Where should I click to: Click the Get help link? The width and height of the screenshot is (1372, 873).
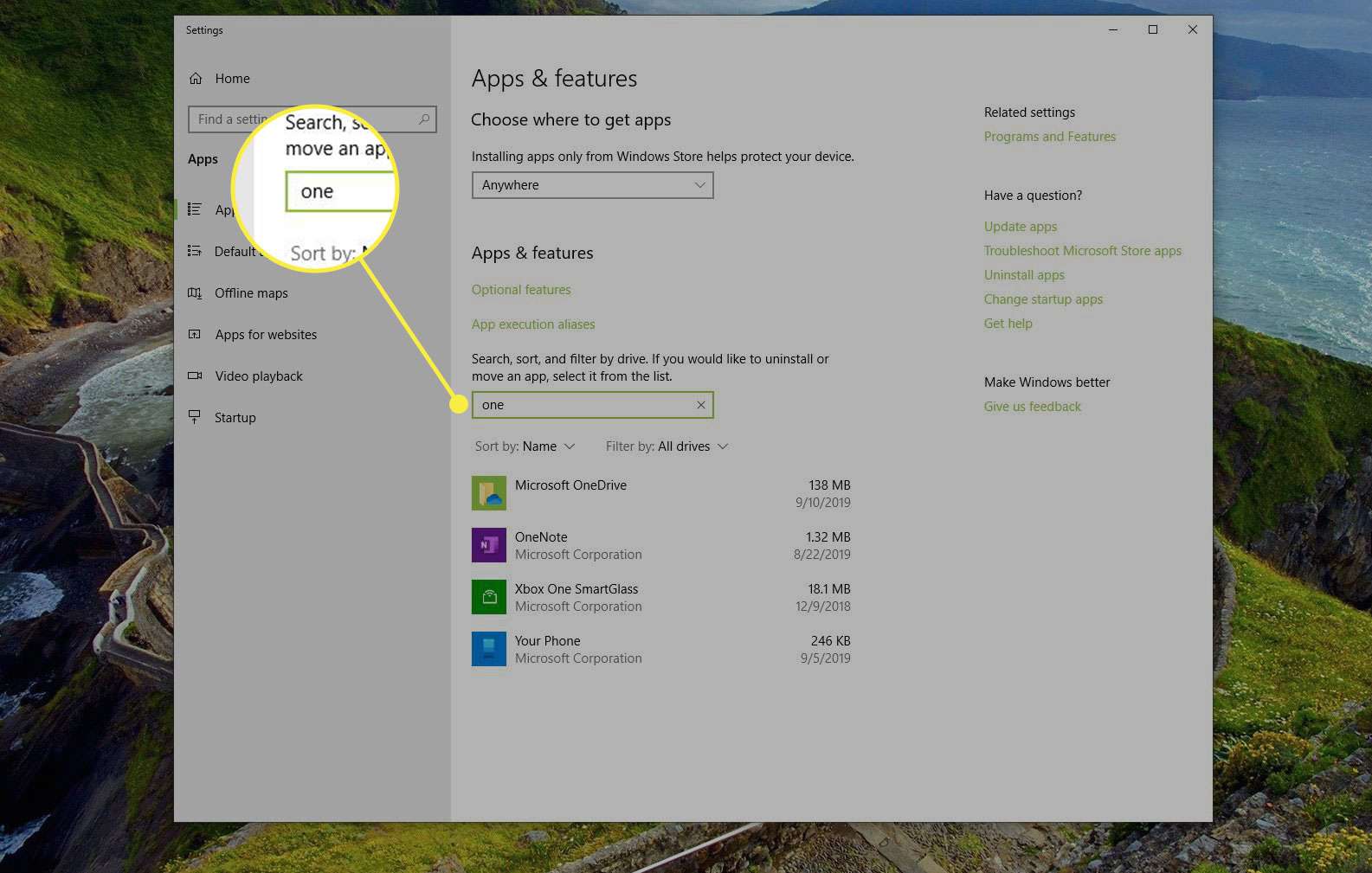[x=1008, y=324]
